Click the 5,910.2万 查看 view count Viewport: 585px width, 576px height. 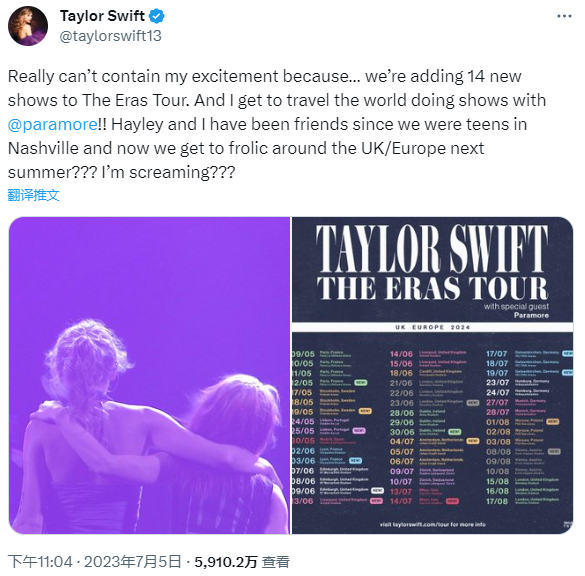pyautogui.click(x=242, y=561)
